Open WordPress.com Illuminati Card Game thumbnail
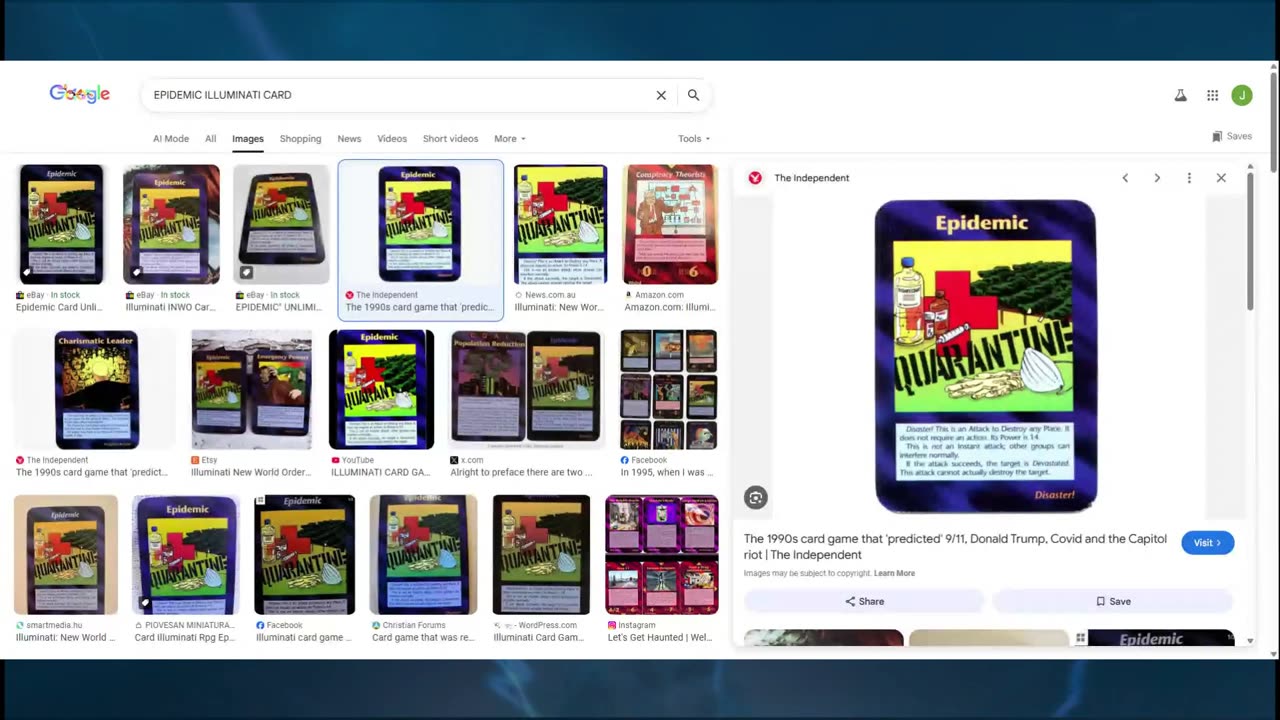The image size is (1280, 720). 541,555
